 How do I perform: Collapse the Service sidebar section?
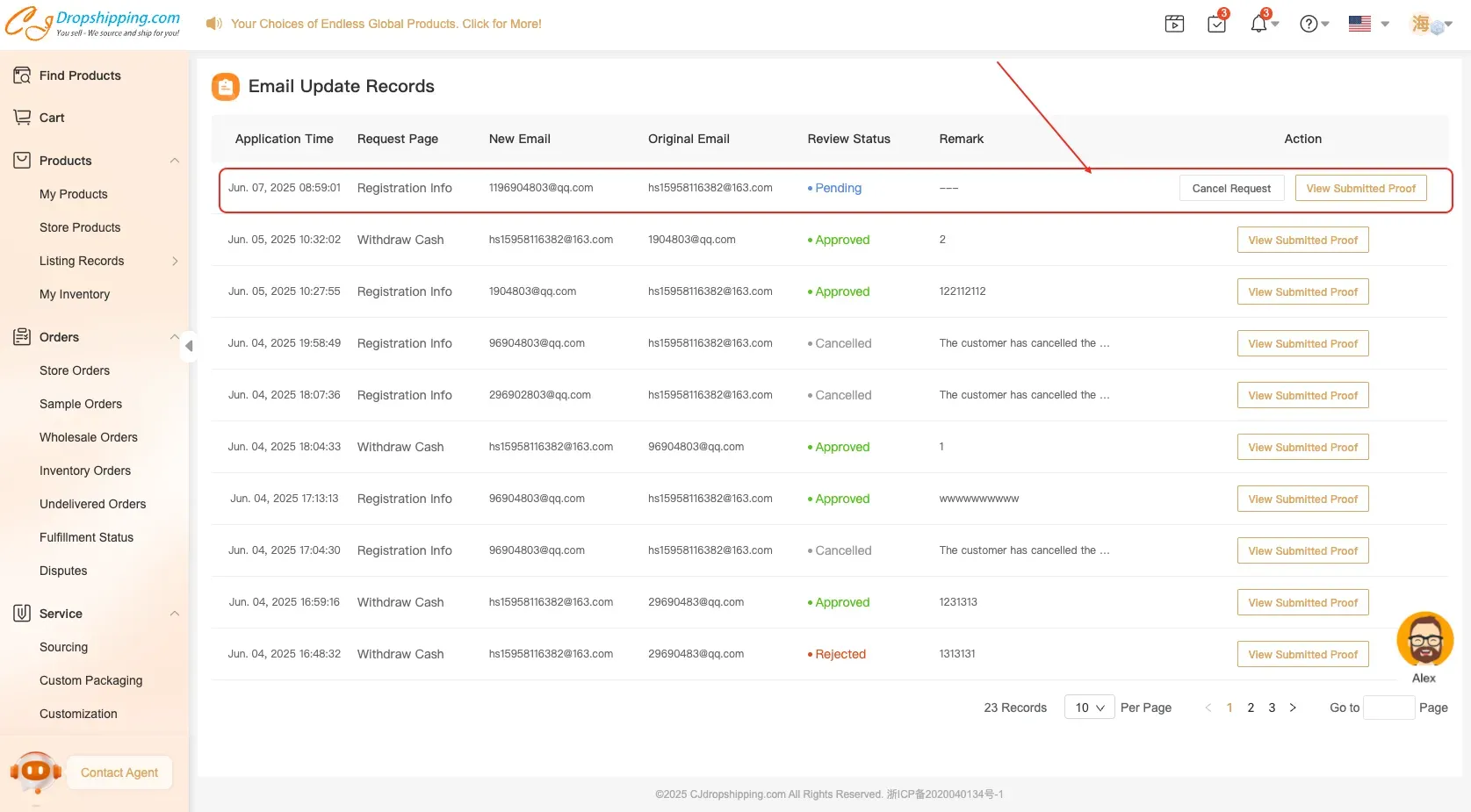[174, 614]
